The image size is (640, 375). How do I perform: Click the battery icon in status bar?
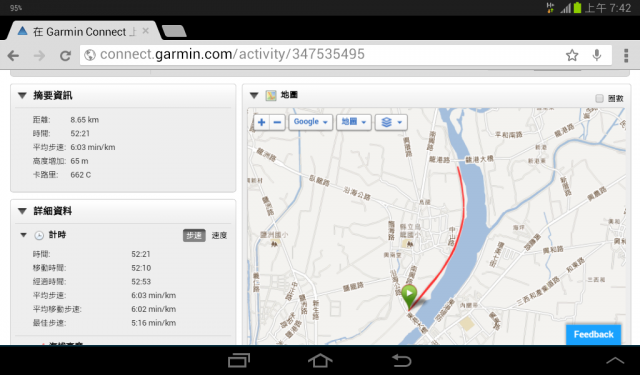577,7
